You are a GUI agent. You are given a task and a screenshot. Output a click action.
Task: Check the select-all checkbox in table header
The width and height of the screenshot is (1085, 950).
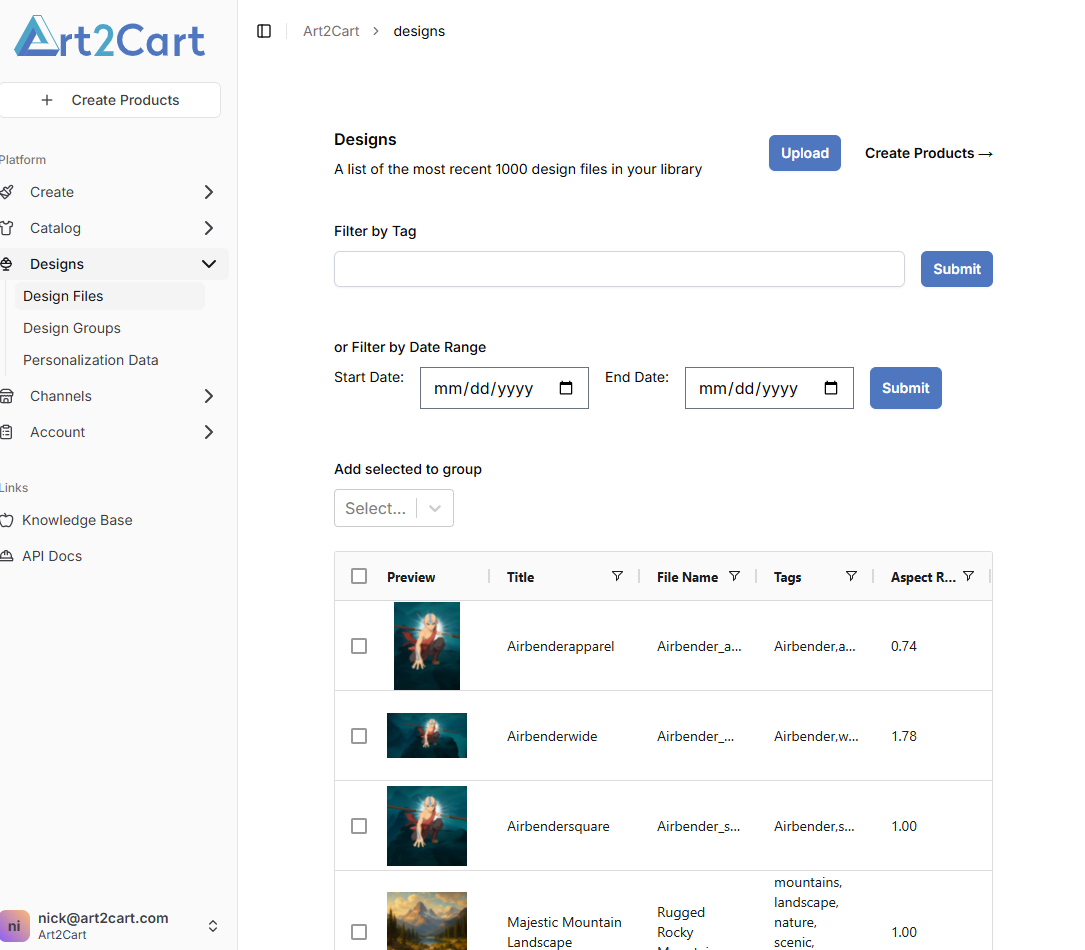(359, 576)
